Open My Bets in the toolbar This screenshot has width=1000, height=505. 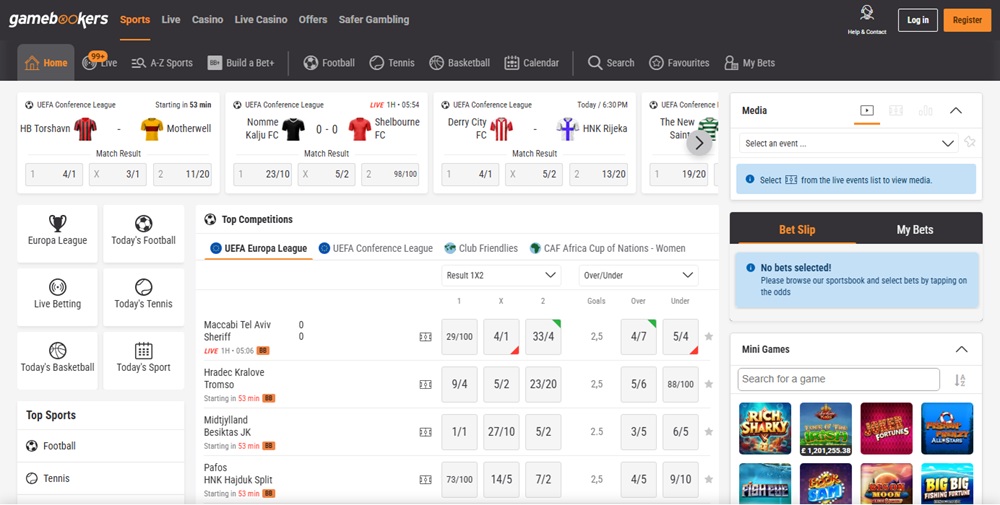tap(750, 62)
